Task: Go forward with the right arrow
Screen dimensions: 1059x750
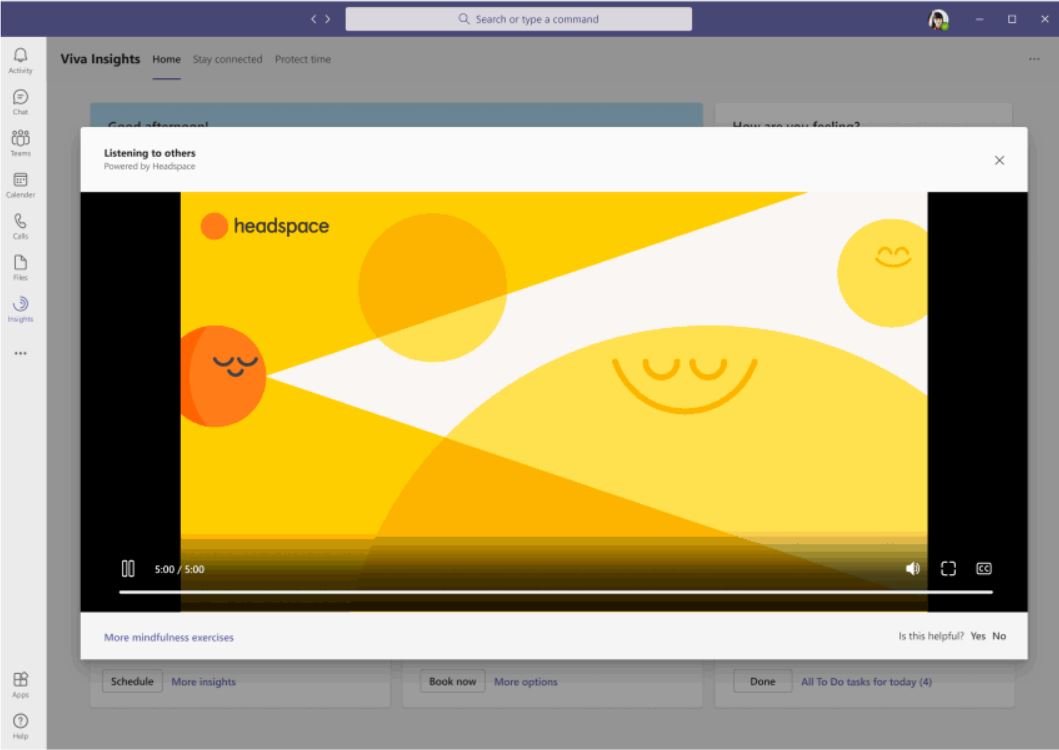Action: coord(328,19)
